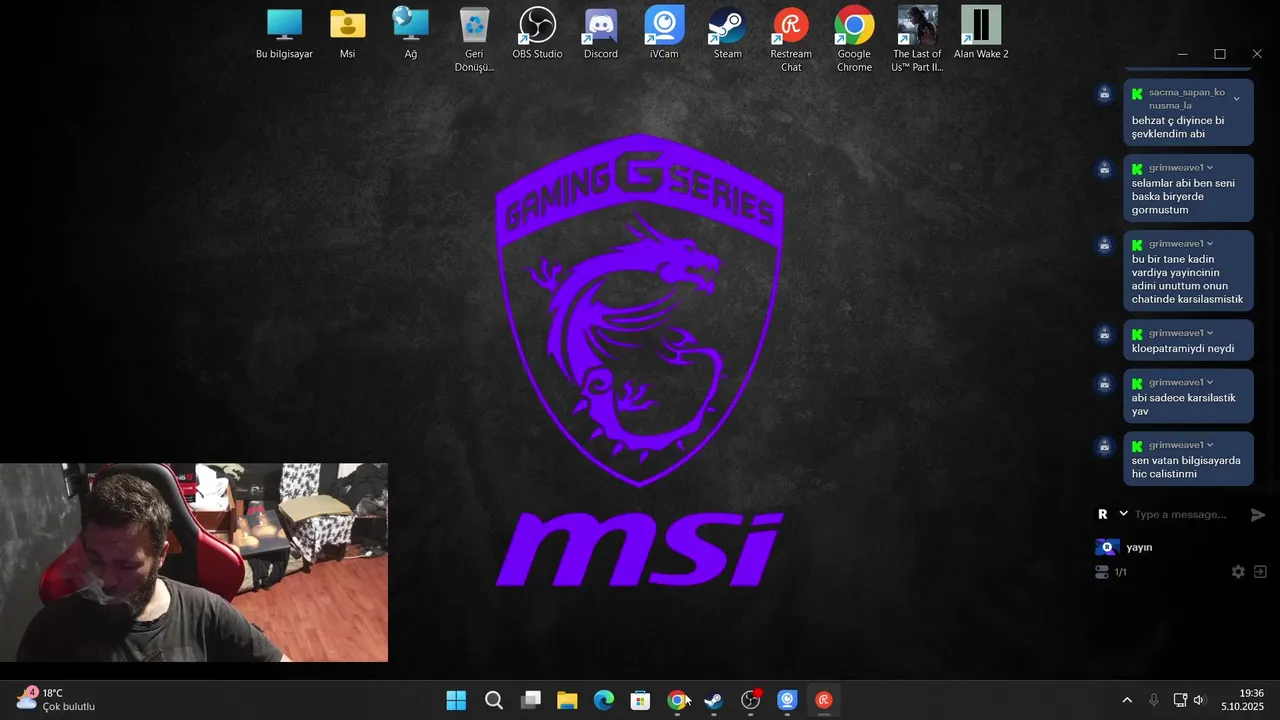
Task: Click the '1/1' channel count text
Action: pos(1121,572)
